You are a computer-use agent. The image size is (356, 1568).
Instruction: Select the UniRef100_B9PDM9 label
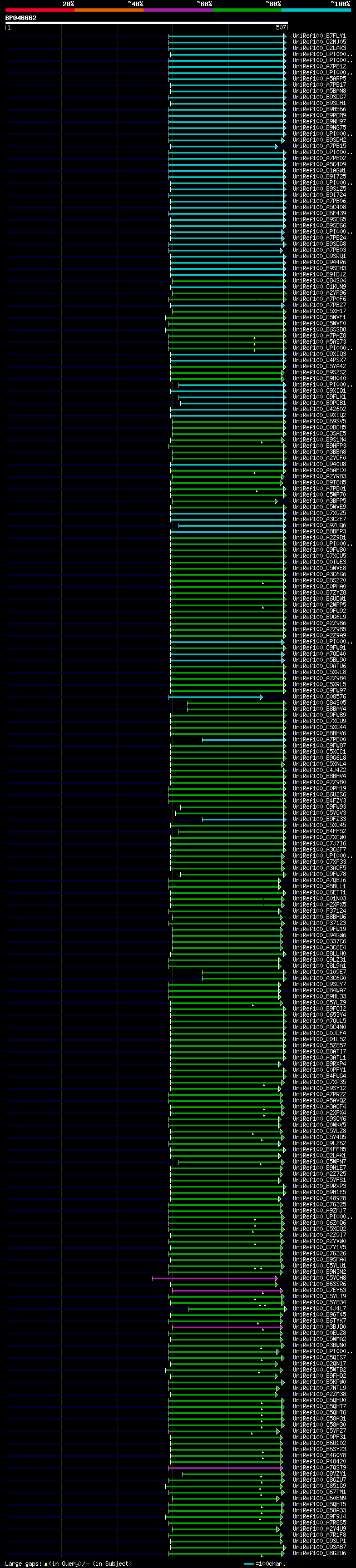319,115
